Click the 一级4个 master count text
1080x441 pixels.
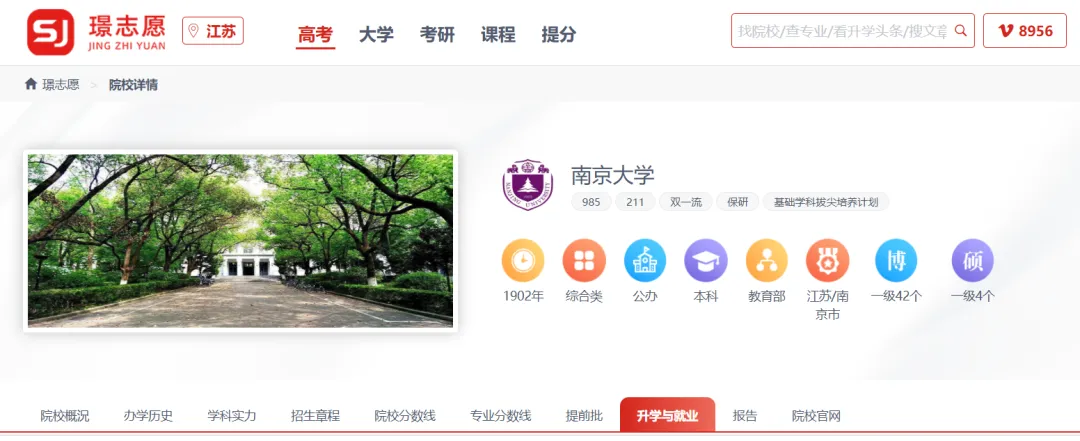[x=973, y=297]
